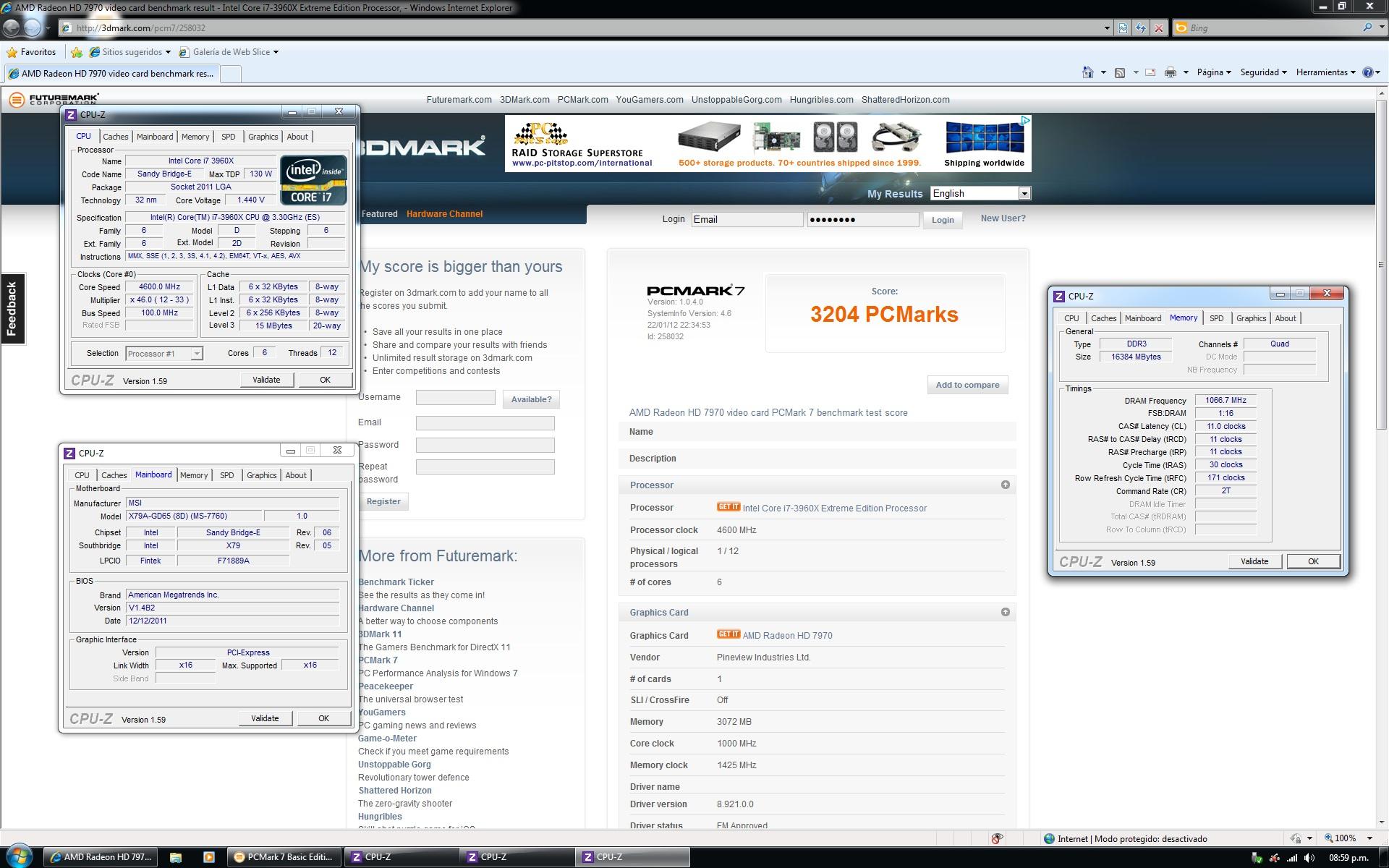Click the Add to compare button
Screen dimensions: 1389x868
[967, 385]
